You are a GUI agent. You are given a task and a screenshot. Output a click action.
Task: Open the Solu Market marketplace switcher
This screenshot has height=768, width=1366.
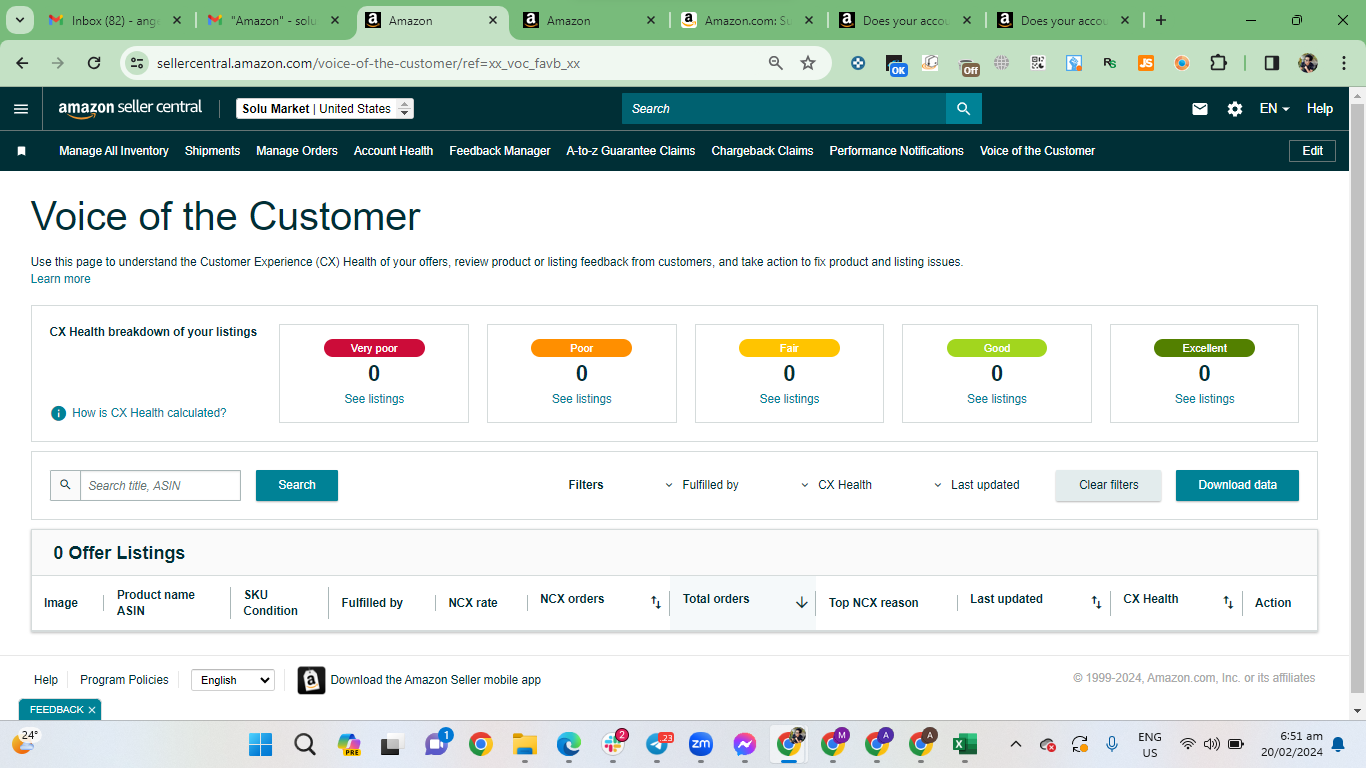point(325,109)
